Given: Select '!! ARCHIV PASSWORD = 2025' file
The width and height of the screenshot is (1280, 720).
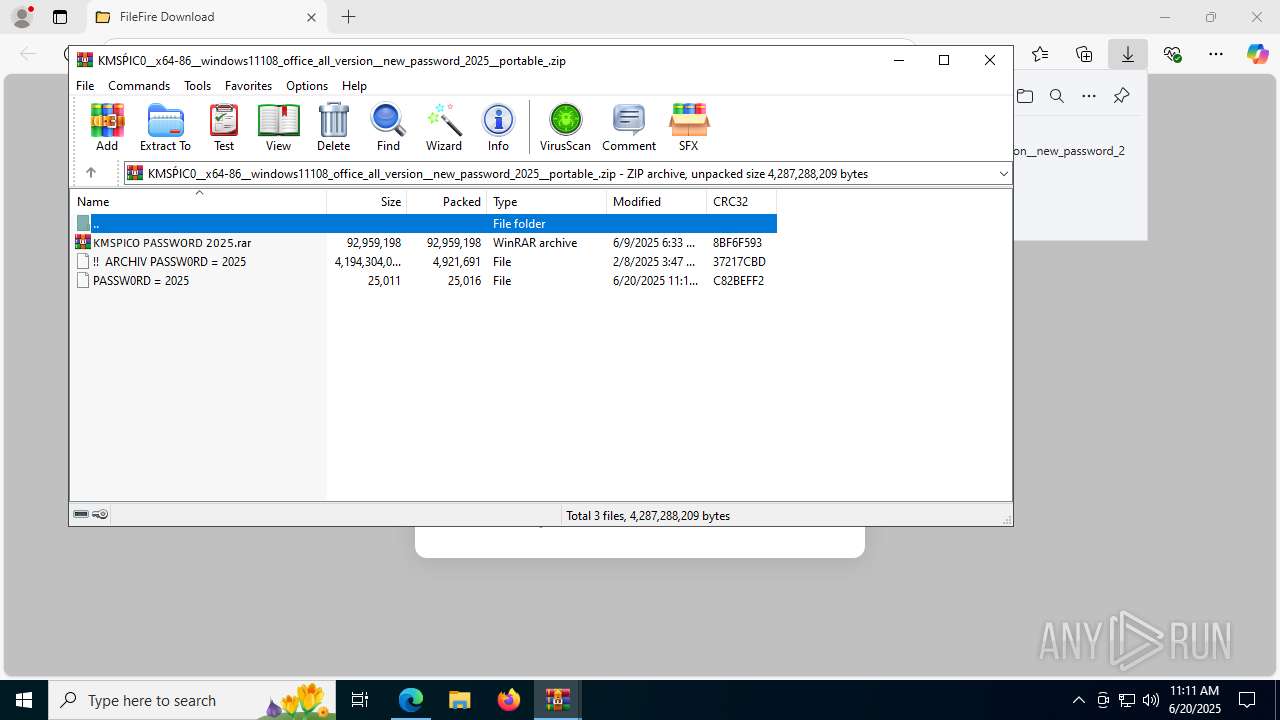Looking at the screenshot, I should (423, 262).
